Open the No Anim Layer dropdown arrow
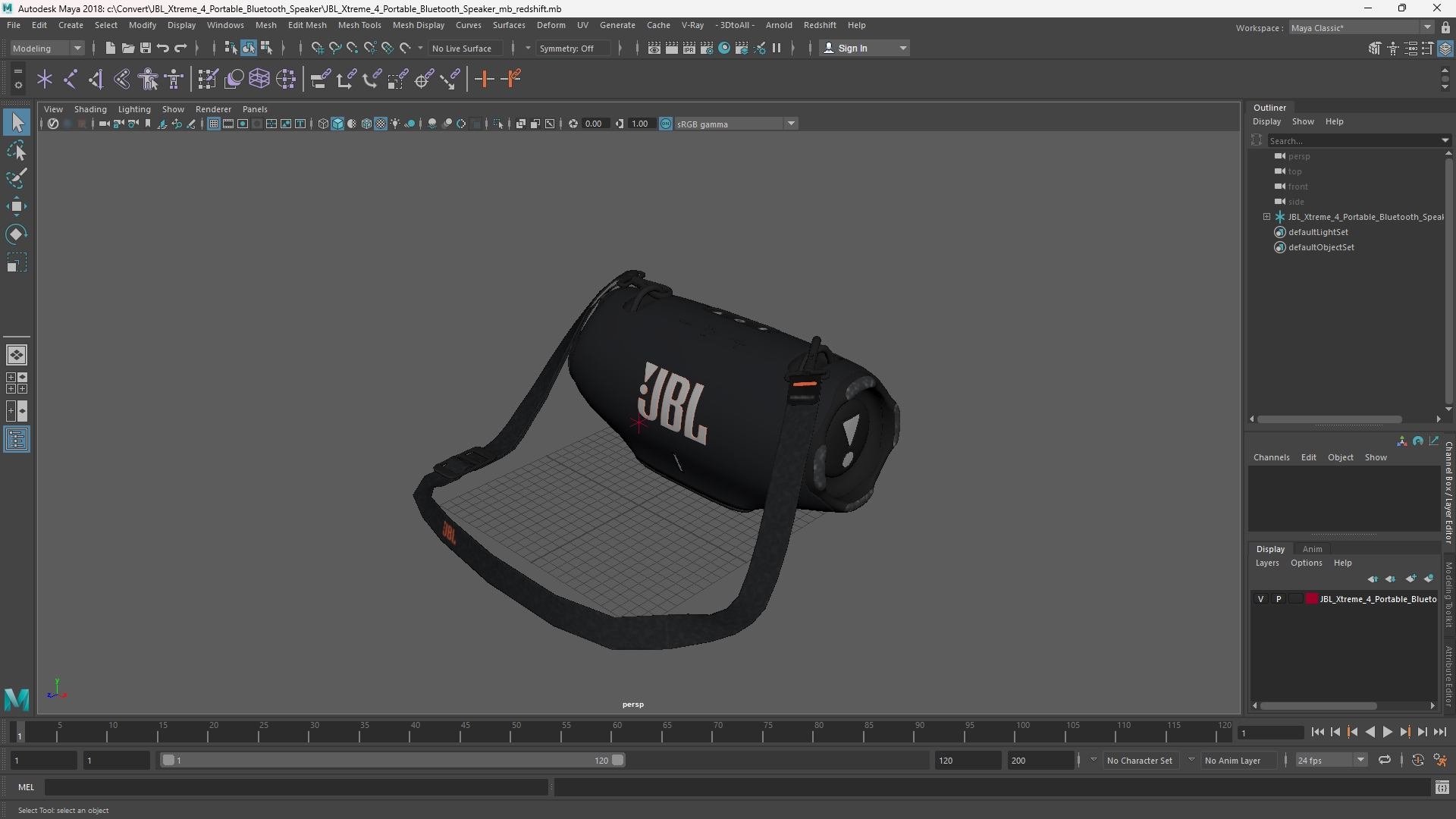This screenshot has width=1456, height=819. pyautogui.click(x=1191, y=760)
